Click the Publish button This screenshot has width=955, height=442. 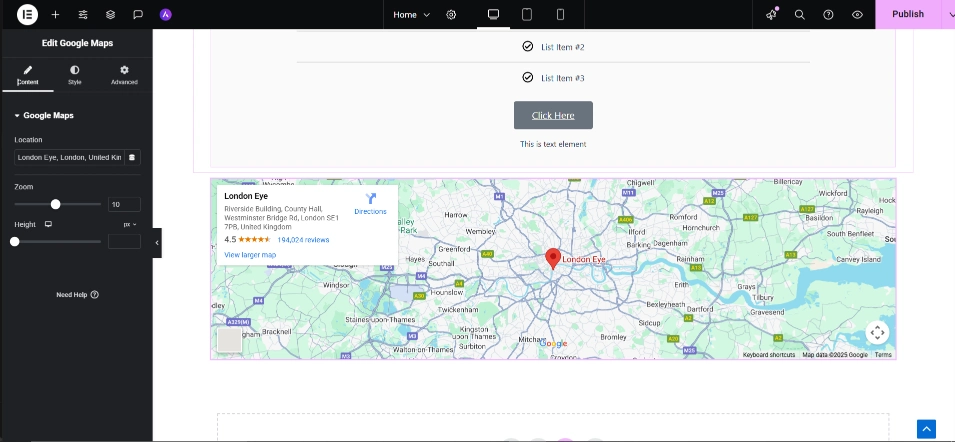coord(907,15)
